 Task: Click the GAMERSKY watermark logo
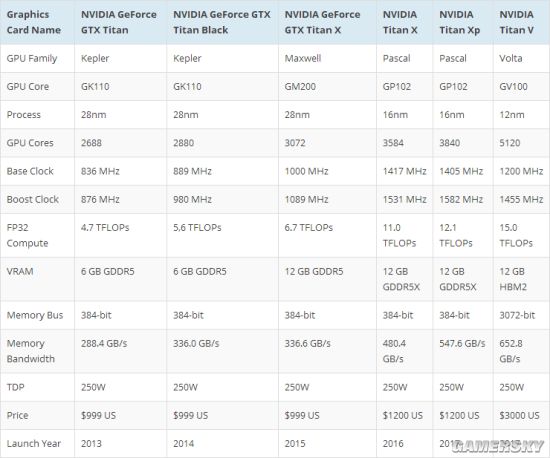point(498,446)
